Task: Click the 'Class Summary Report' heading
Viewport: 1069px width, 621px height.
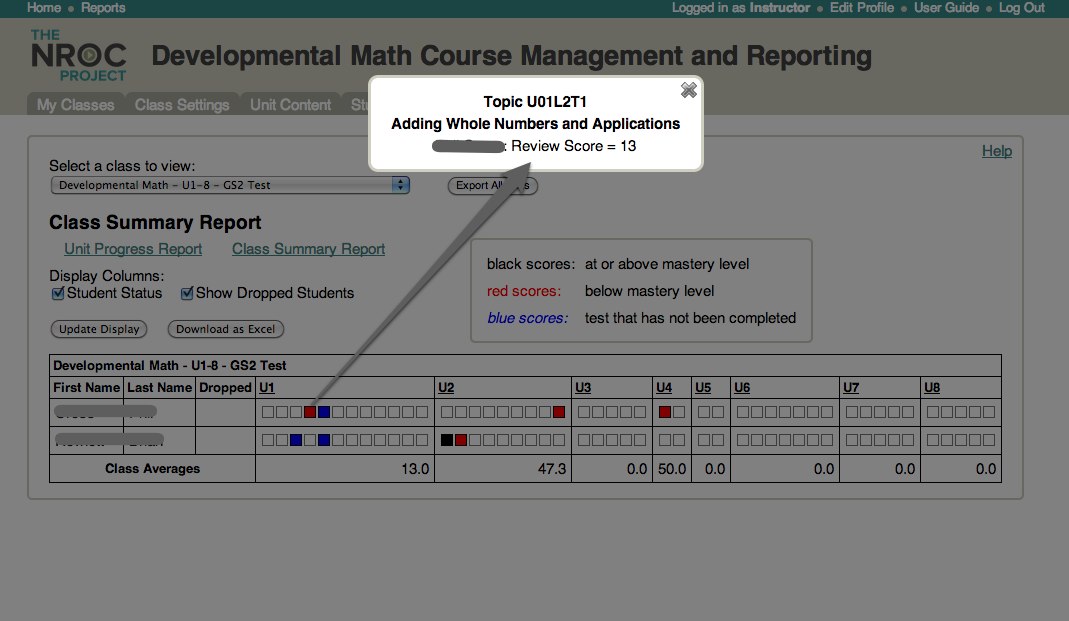Action: pyautogui.click(x=155, y=223)
